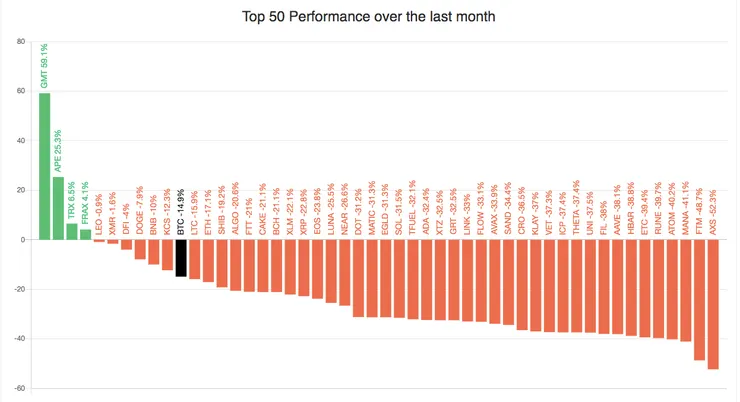
Task: Click the "80" y-axis tick label
Action: pyautogui.click(x=21, y=42)
